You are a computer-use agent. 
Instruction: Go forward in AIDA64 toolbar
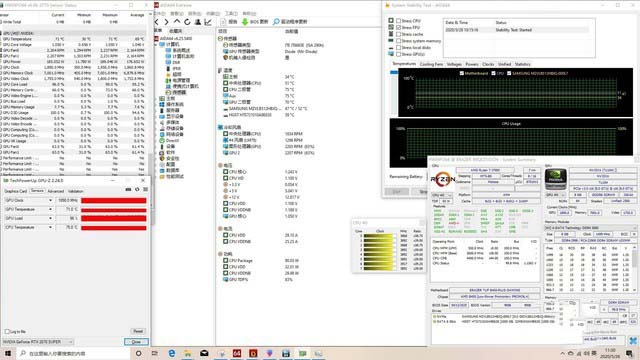coord(167,22)
